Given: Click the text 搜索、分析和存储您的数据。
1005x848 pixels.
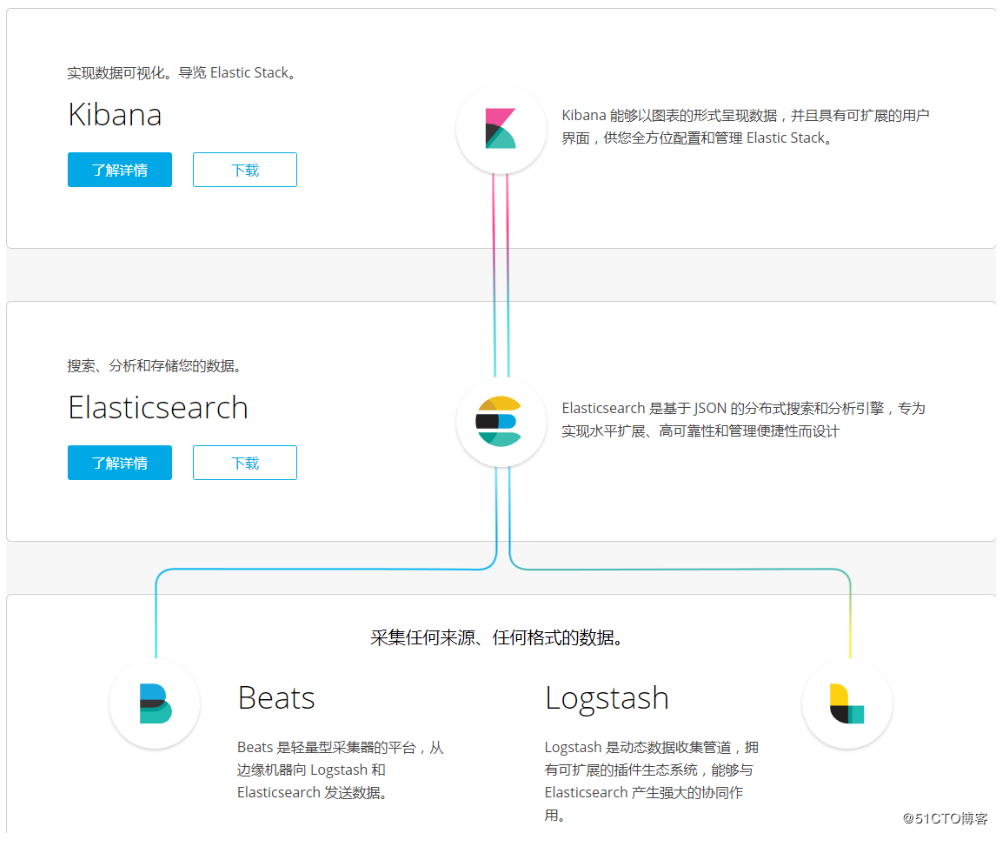Looking at the screenshot, I should tap(156, 366).
